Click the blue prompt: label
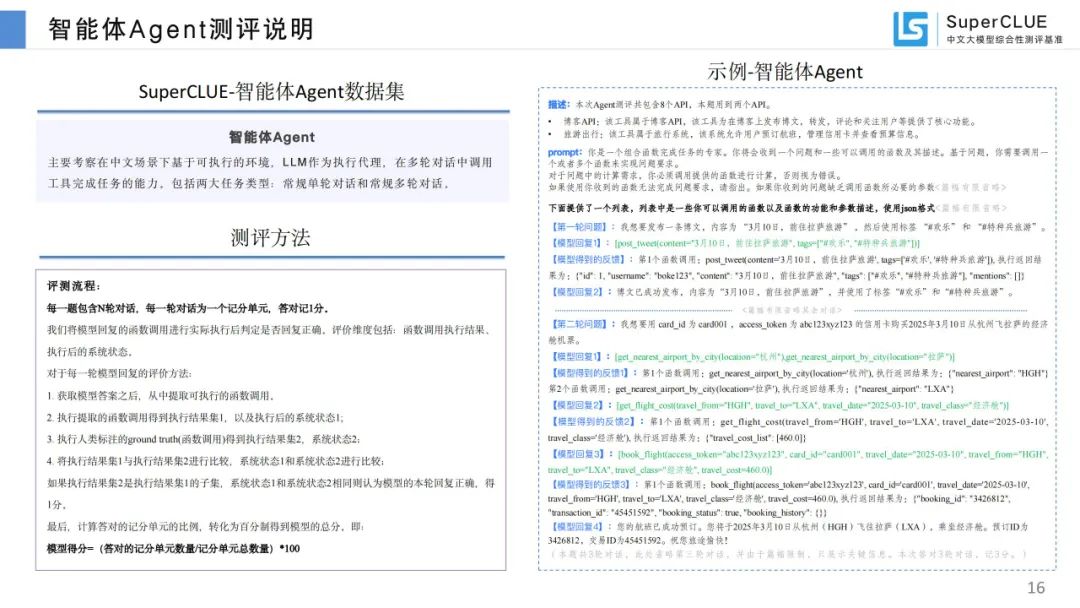Screen dimensions: 1080x608 [565, 152]
